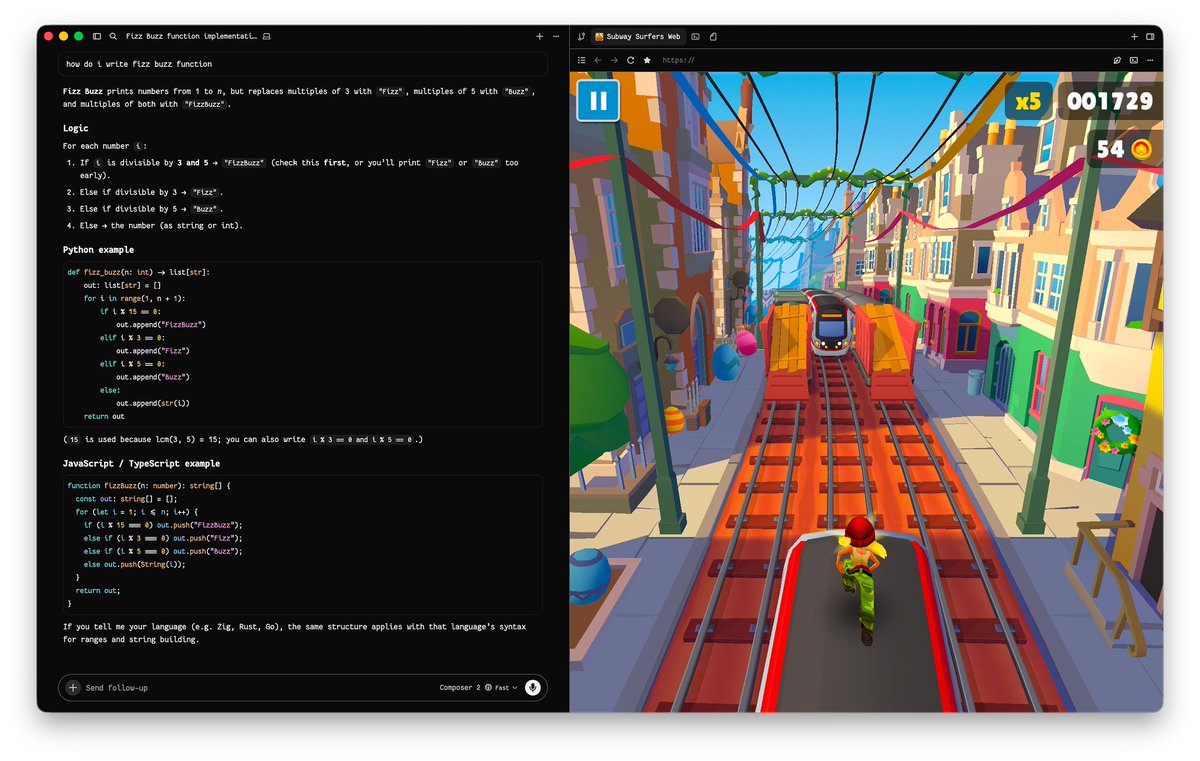
Task: Pause the Subway Surfers game
Action: pos(598,100)
